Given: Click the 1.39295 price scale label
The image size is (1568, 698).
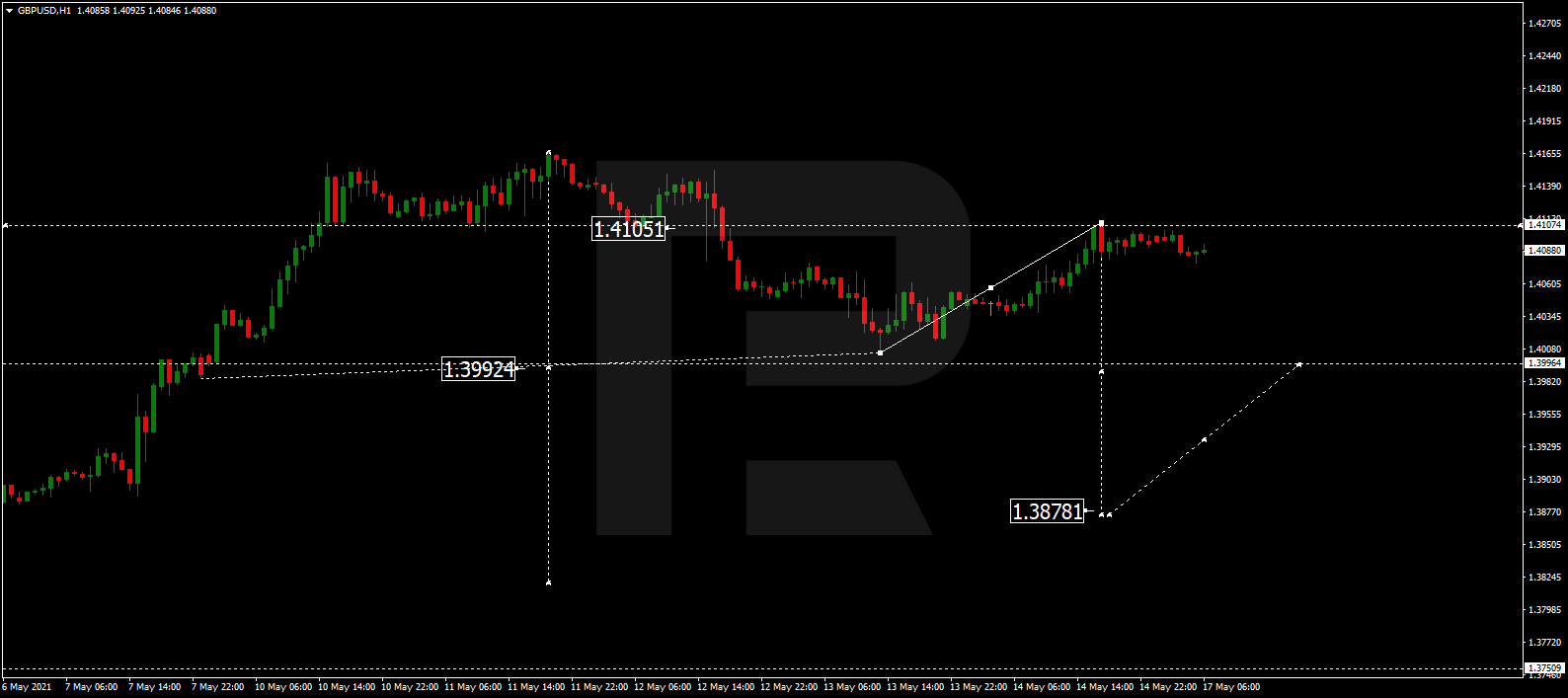Looking at the screenshot, I should pyautogui.click(x=1544, y=447).
